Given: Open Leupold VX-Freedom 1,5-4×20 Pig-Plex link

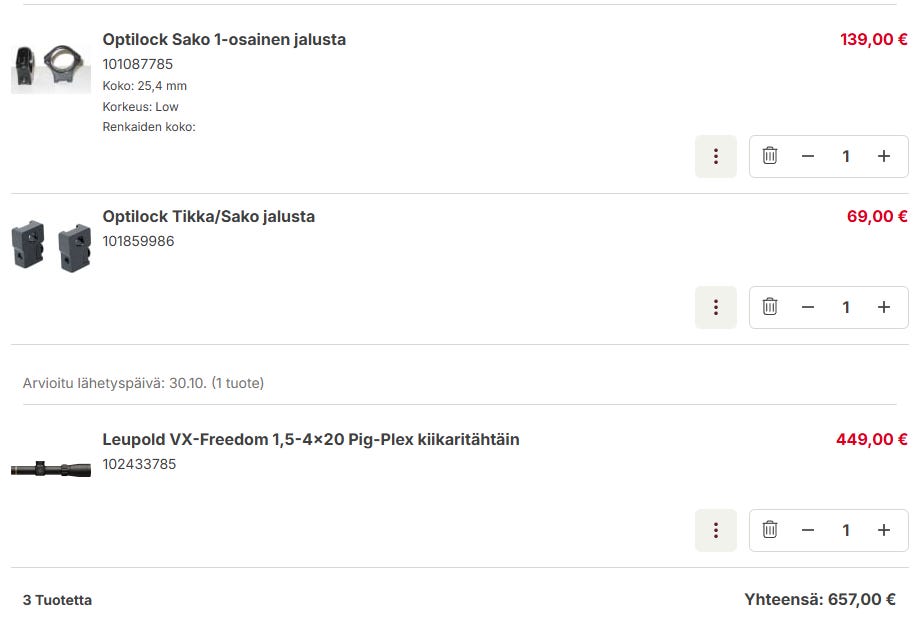Looking at the screenshot, I should 311,439.
